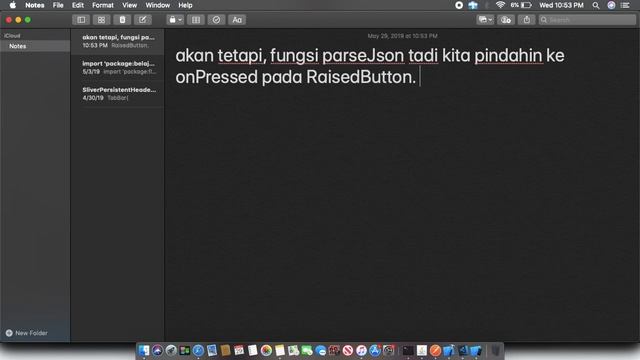The image size is (640, 360).
Task: Click the blue cloud upload menu icon
Action: click(x=473, y=5)
